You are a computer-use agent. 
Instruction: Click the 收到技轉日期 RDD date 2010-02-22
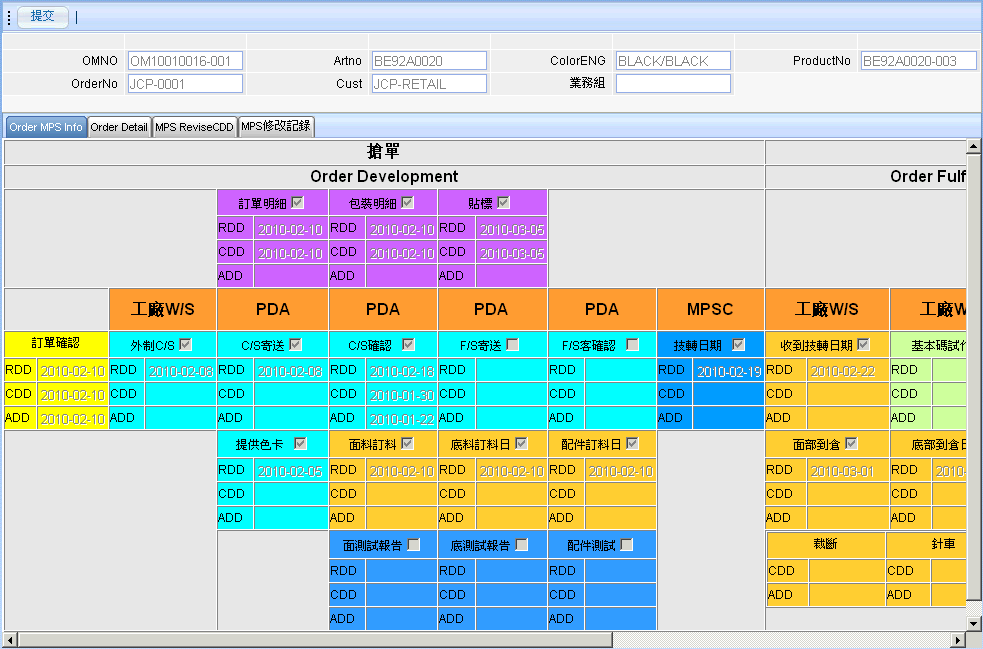[x=848, y=371]
